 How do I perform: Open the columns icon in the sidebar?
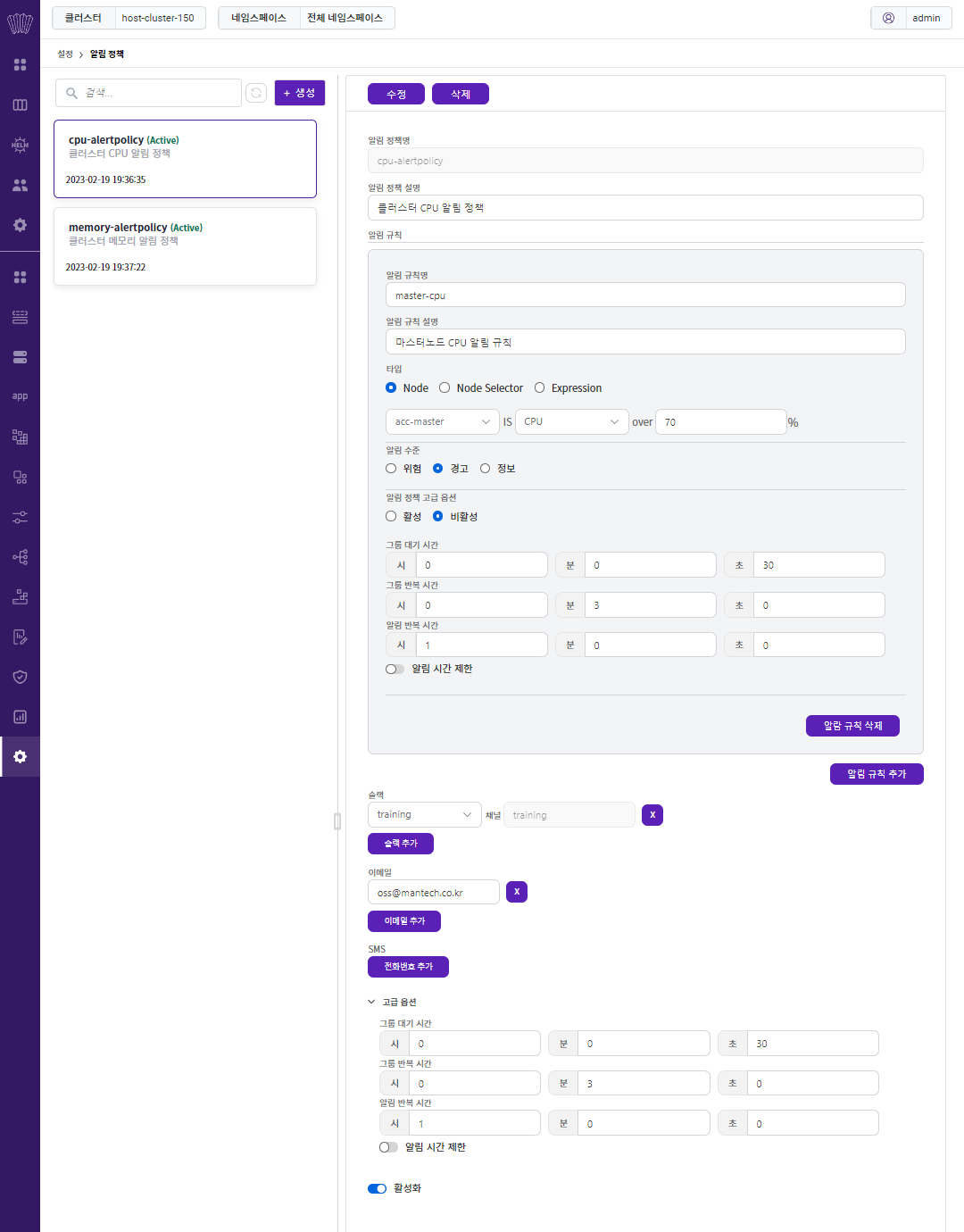[20, 105]
